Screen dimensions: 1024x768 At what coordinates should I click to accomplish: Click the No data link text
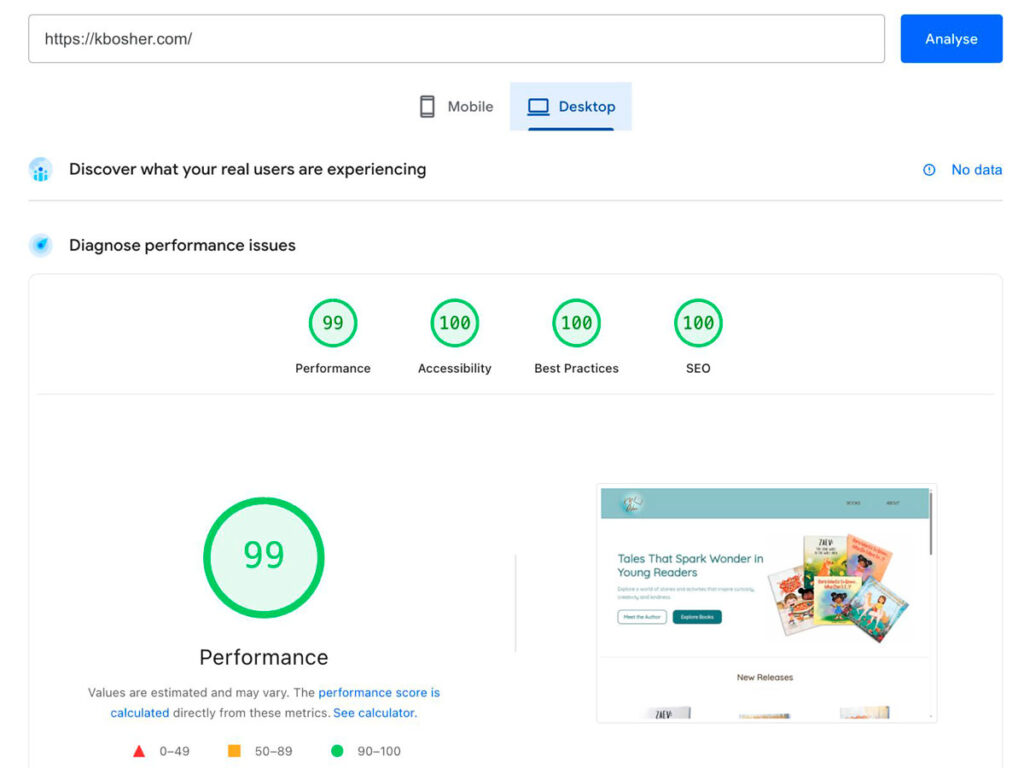click(976, 170)
